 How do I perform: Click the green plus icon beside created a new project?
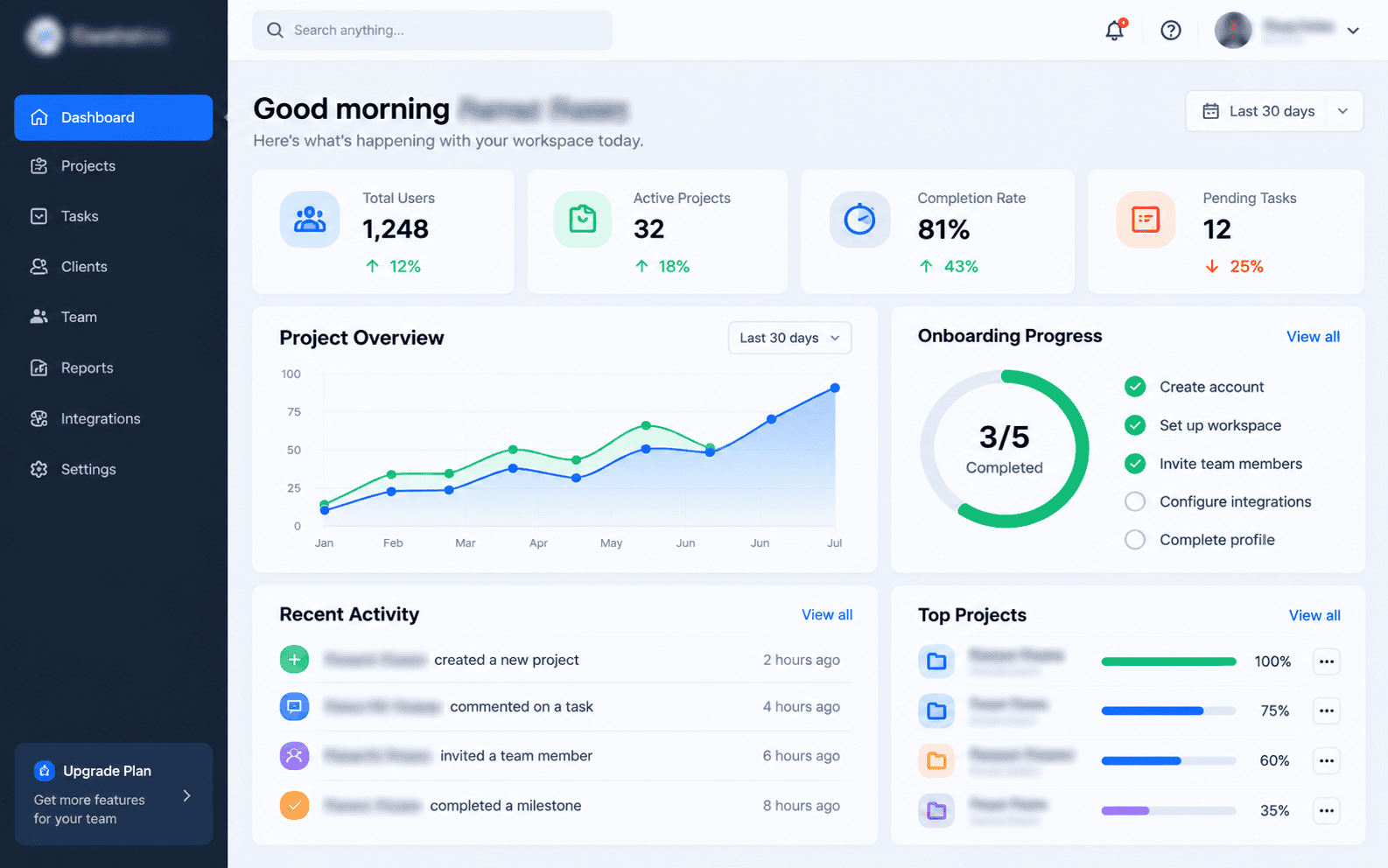point(294,660)
